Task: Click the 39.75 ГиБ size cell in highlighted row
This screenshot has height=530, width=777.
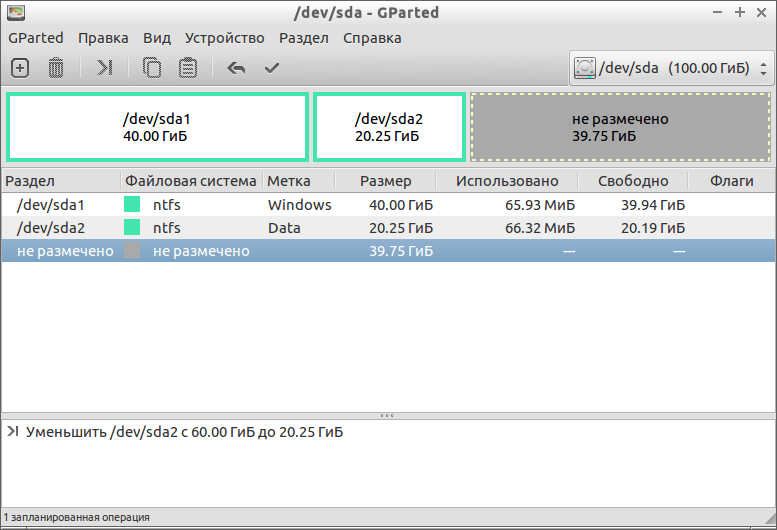Action: [401, 251]
